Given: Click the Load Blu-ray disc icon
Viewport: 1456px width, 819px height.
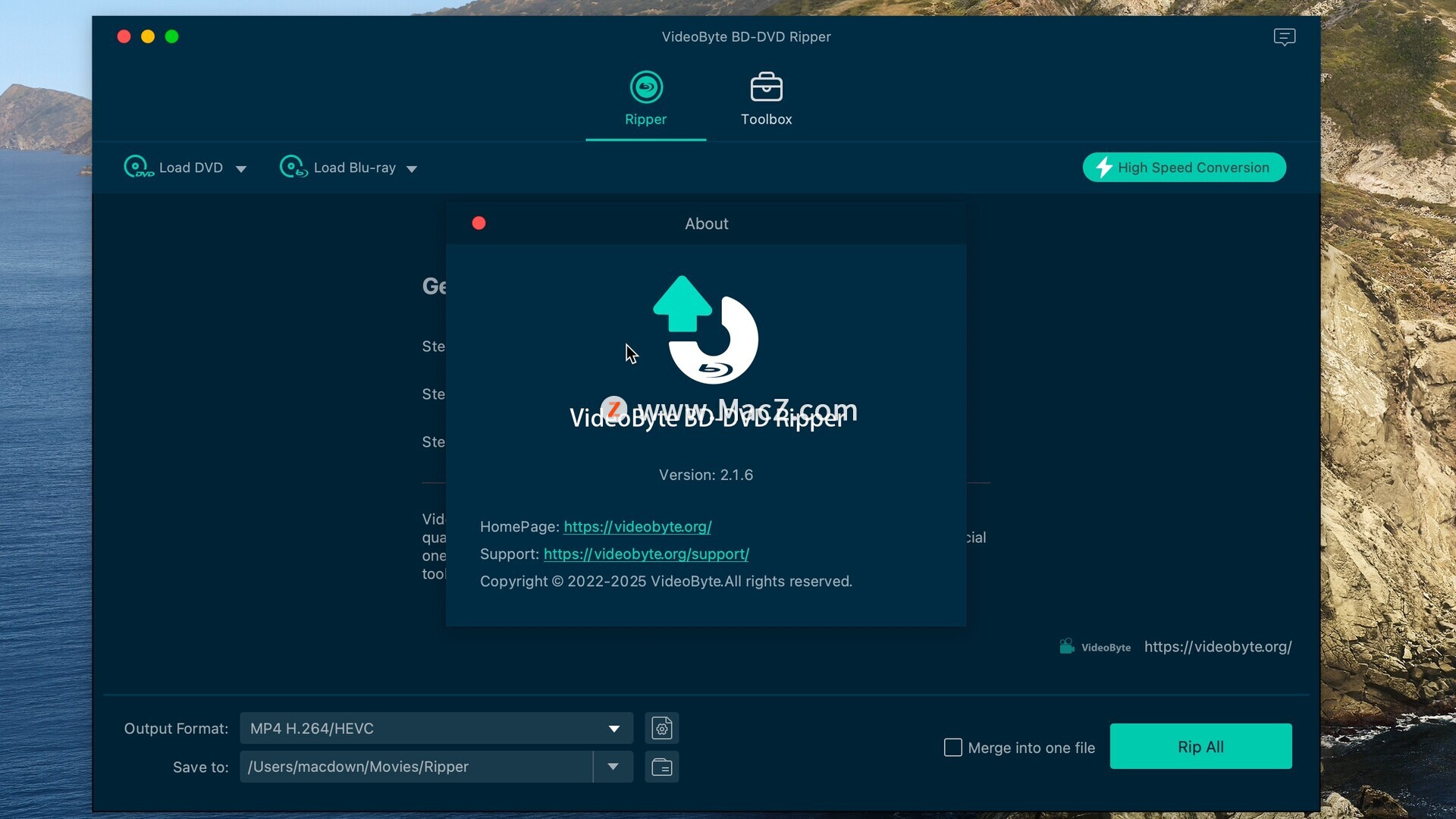Looking at the screenshot, I should pos(293,167).
